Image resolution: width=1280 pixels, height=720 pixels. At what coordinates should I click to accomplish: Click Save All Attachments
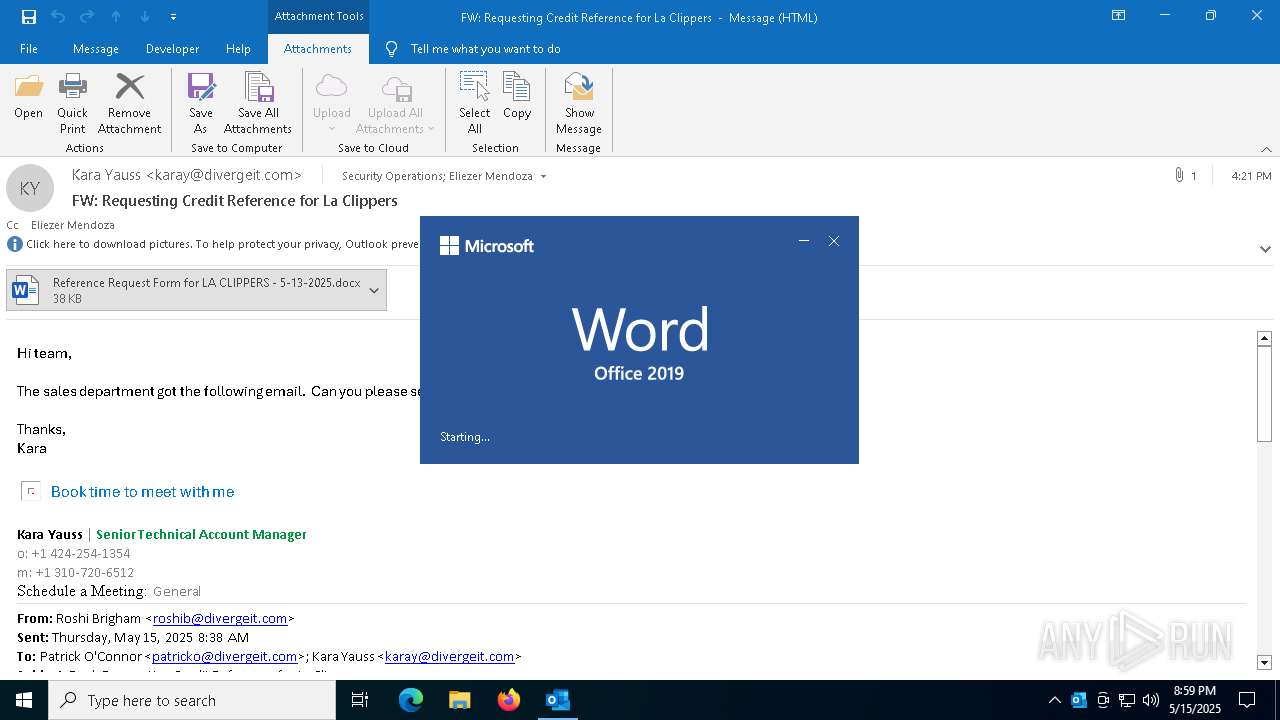pos(258,104)
